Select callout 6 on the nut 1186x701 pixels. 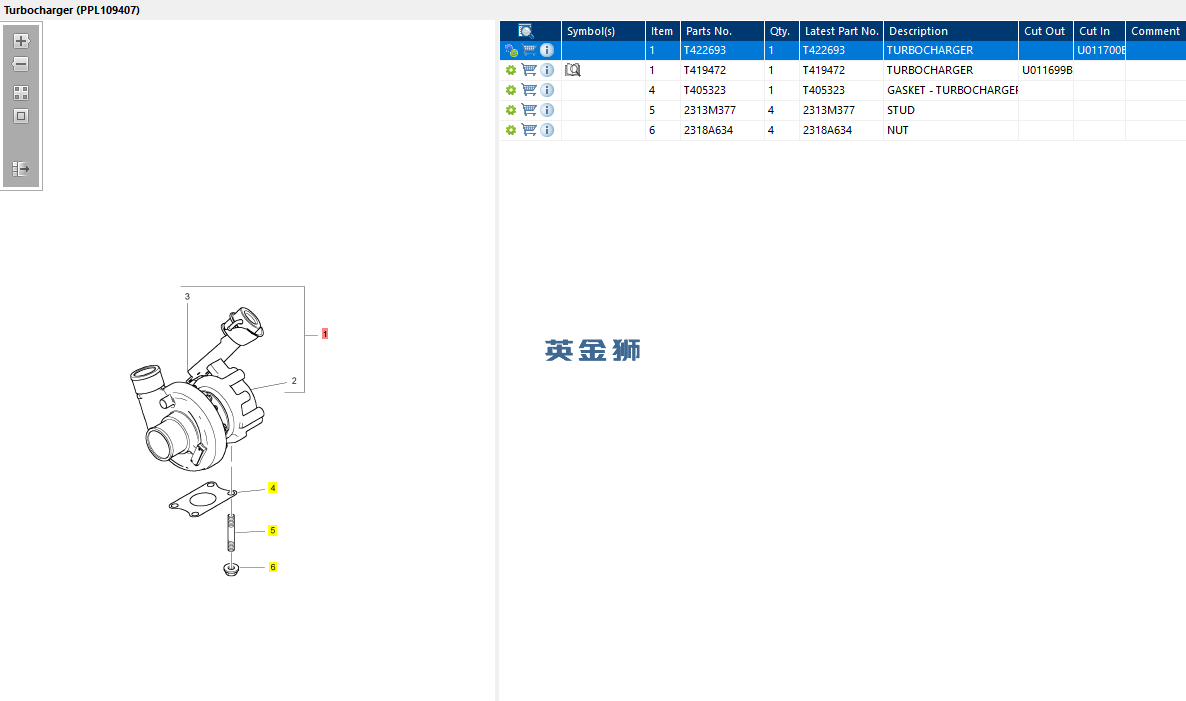coord(272,567)
